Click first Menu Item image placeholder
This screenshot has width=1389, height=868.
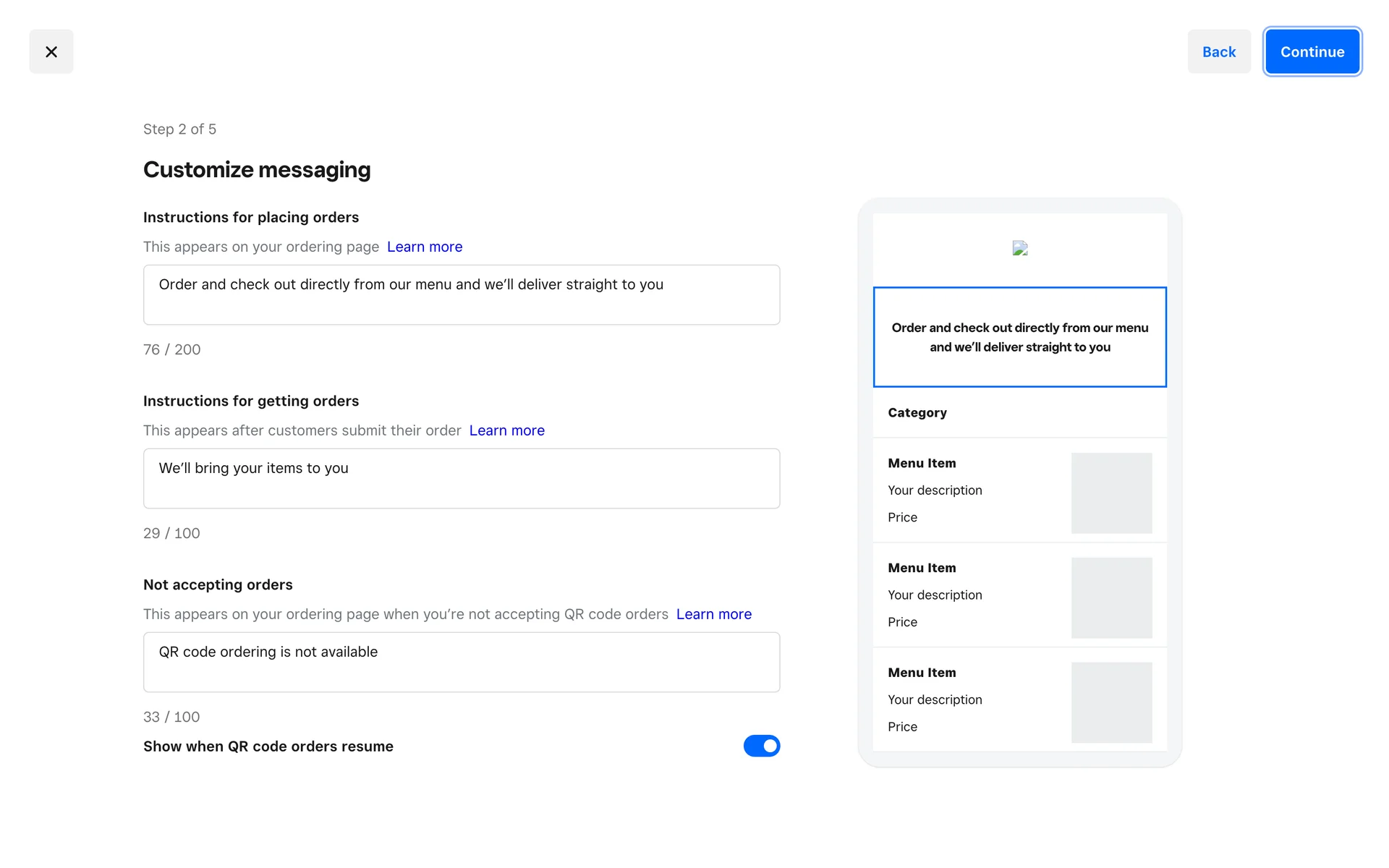(1111, 493)
